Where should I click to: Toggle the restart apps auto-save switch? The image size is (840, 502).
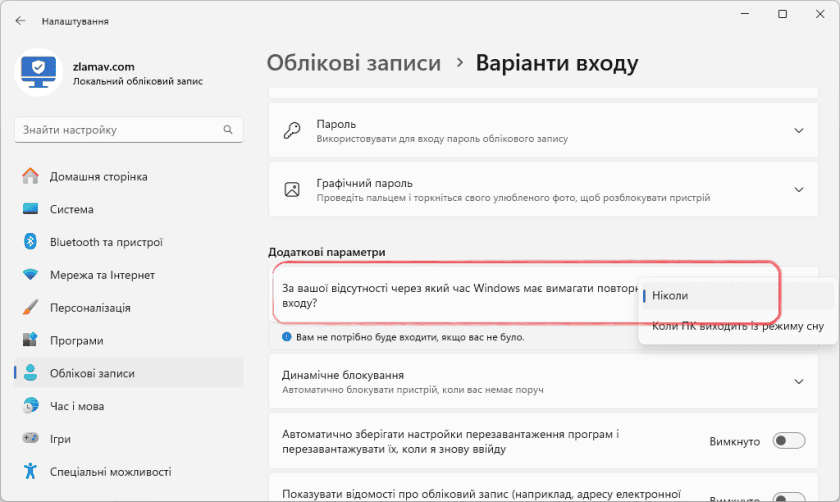[789, 441]
